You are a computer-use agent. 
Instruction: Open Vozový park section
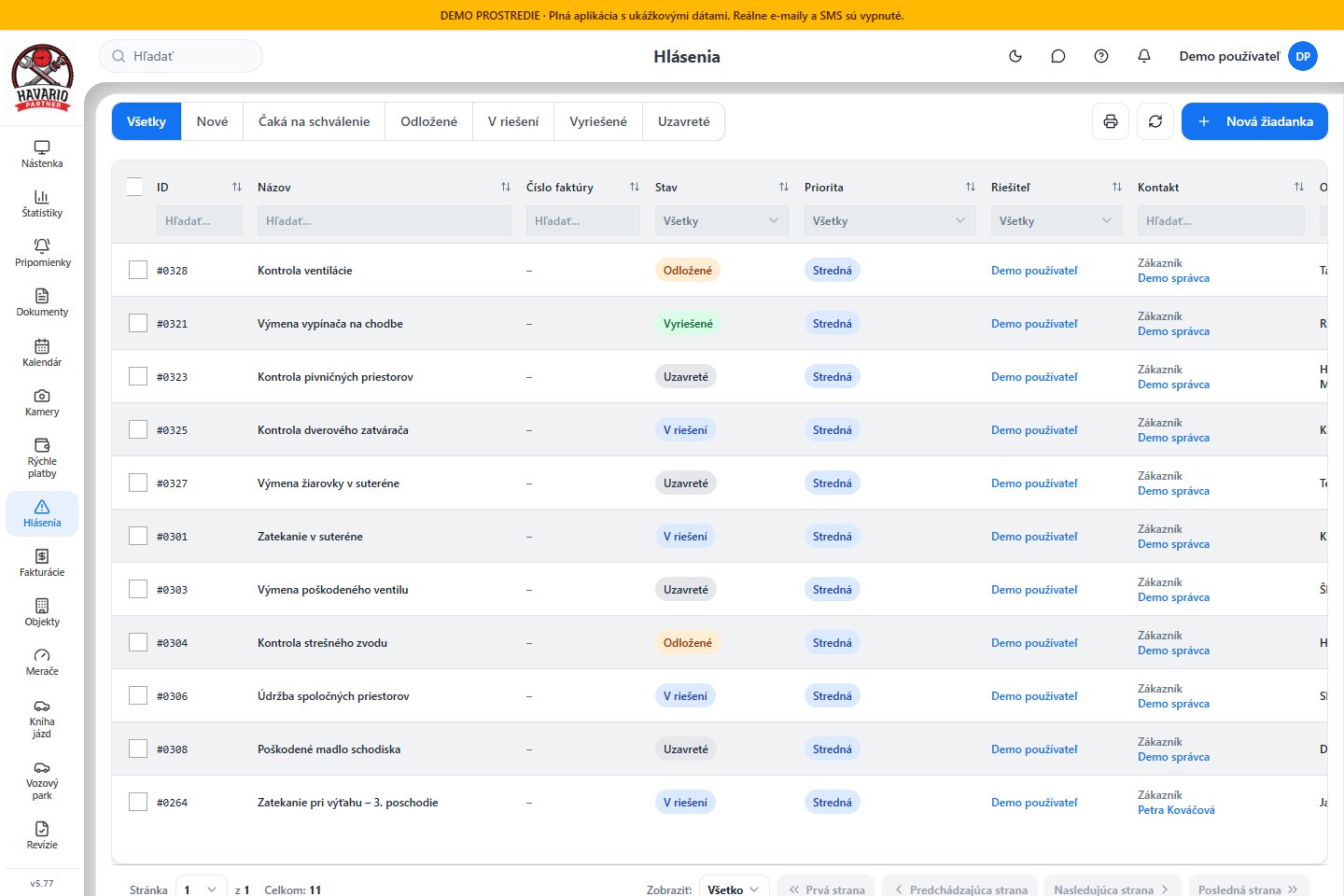pos(42,780)
